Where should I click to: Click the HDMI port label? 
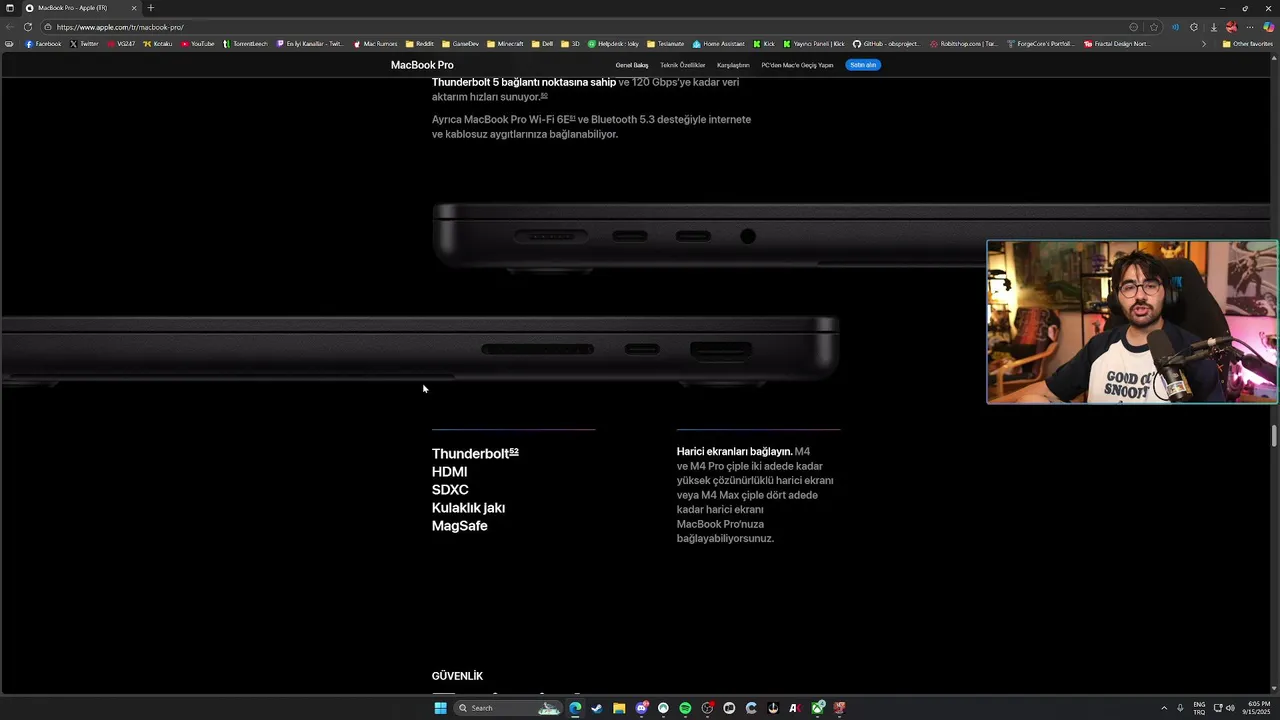pos(449,472)
